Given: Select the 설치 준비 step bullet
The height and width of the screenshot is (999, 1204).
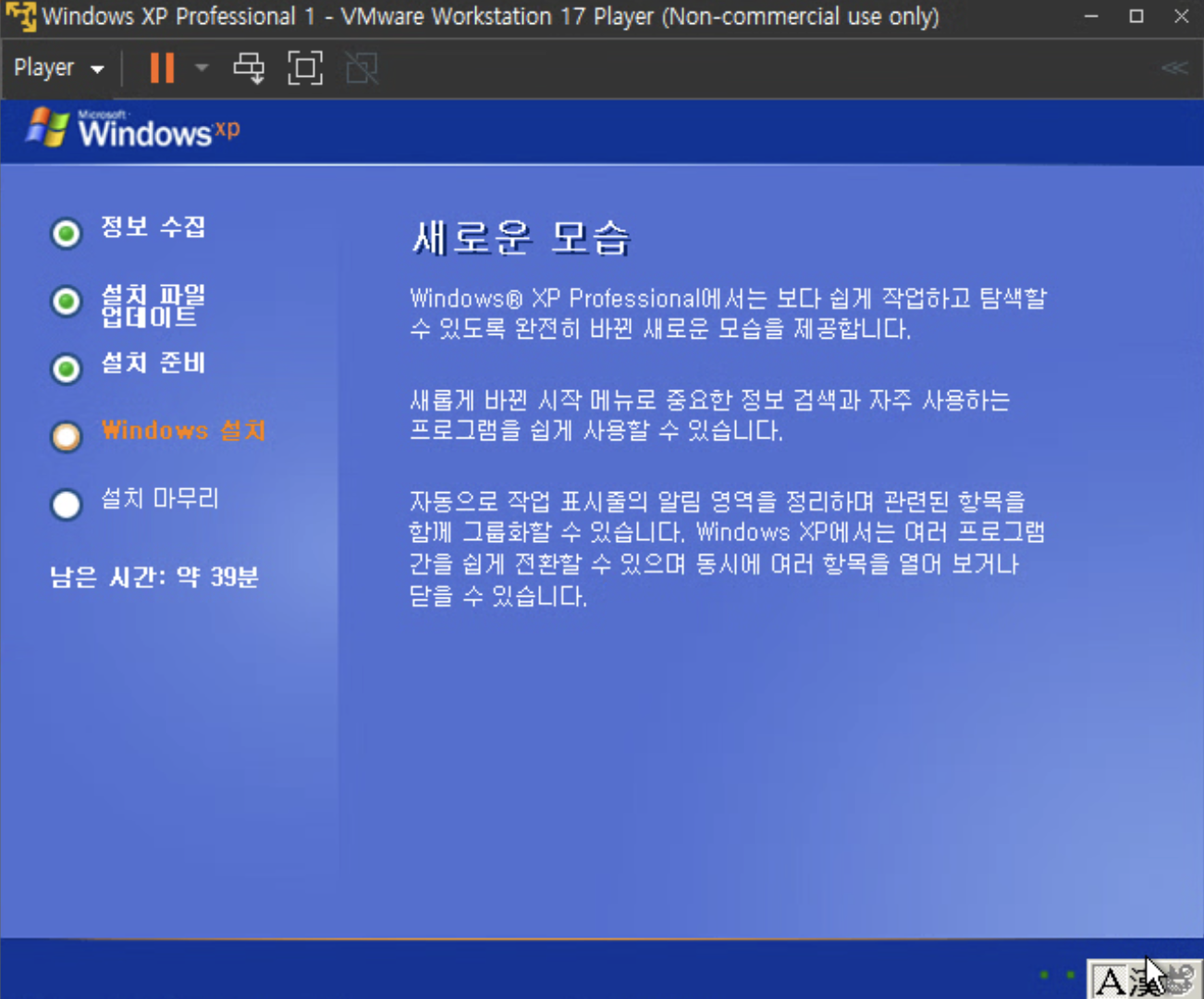Looking at the screenshot, I should (66, 369).
